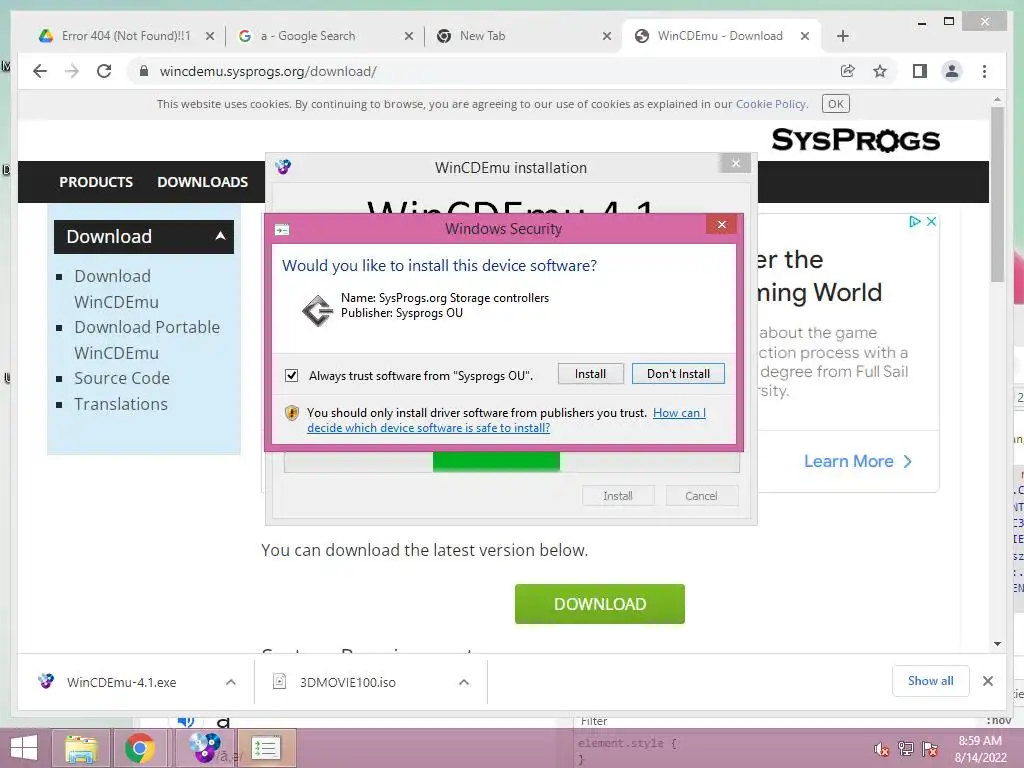The width and height of the screenshot is (1024, 768).
Task: Close the Windows Security dialog
Action: pyautogui.click(x=722, y=225)
